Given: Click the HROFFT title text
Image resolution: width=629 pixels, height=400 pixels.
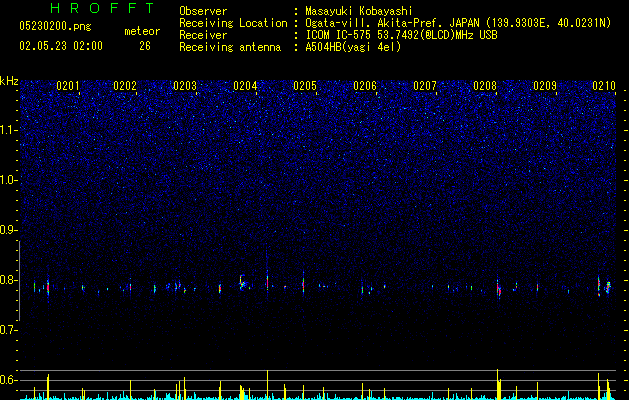Looking at the screenshot, I should tap(103, 8).
